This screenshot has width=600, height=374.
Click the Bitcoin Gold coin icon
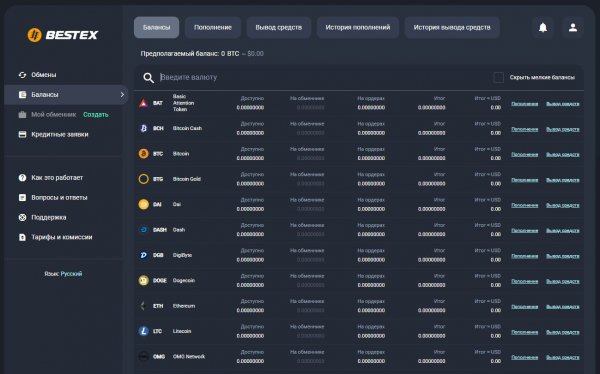click(x=143, y=179)
